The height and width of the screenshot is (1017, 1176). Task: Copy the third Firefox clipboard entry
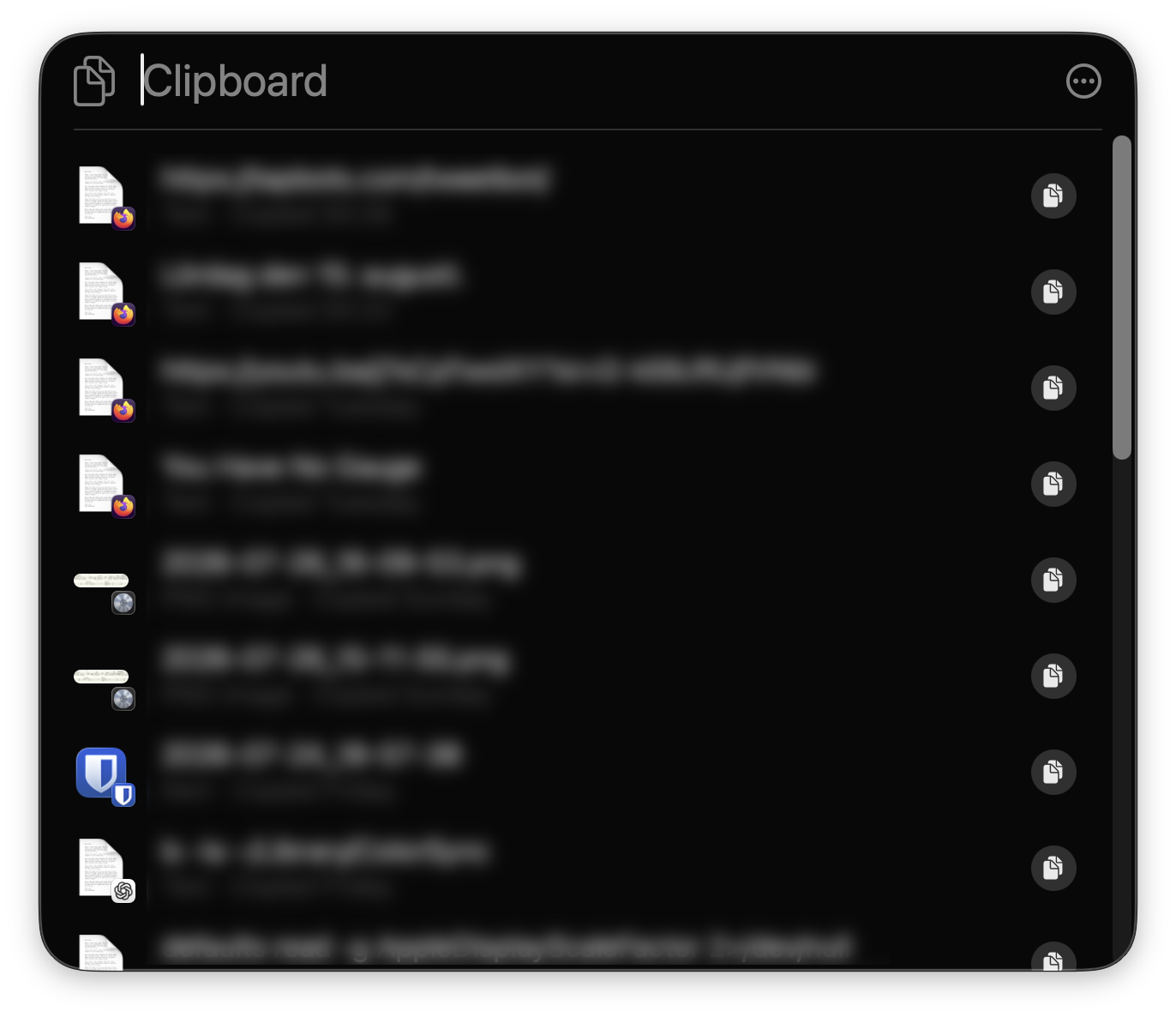tap(1053, 388)
